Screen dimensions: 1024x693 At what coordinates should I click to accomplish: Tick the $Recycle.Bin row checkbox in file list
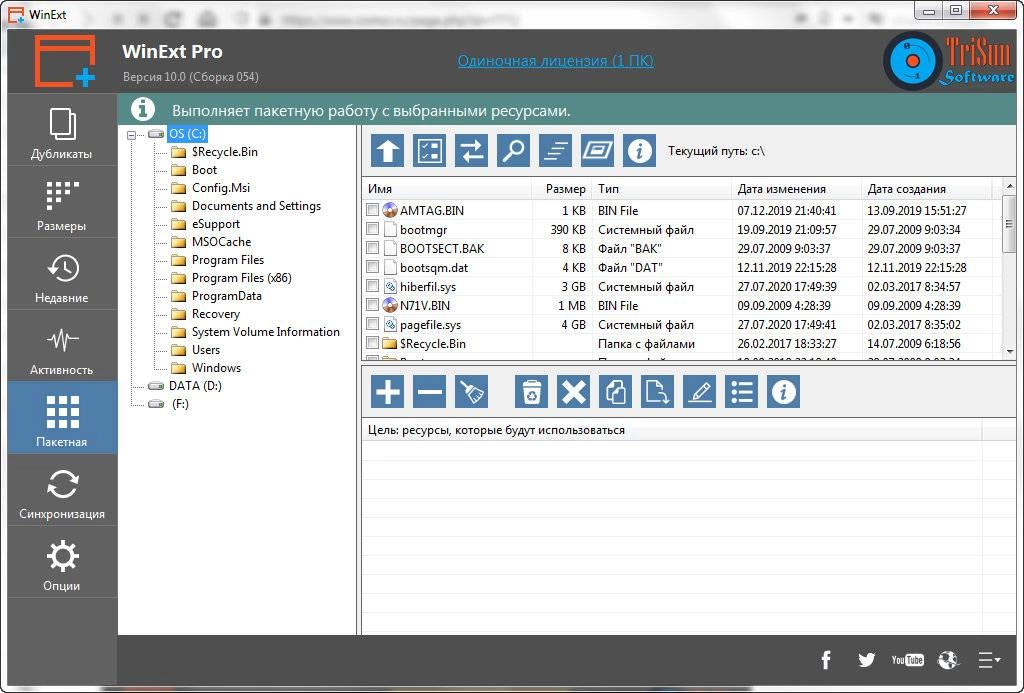(x=372, y=342)
